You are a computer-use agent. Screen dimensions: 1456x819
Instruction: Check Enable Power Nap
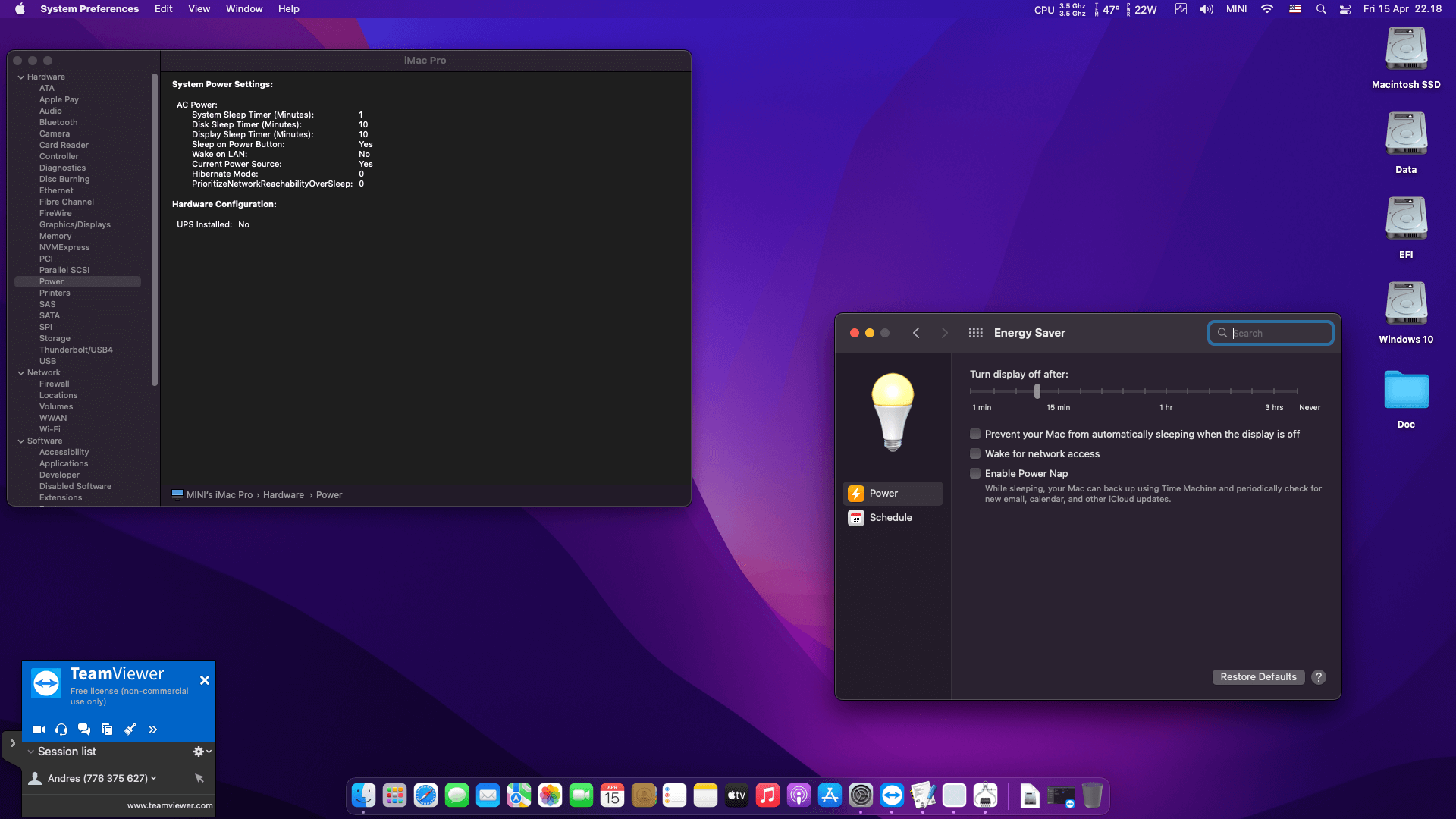[975, 473]
